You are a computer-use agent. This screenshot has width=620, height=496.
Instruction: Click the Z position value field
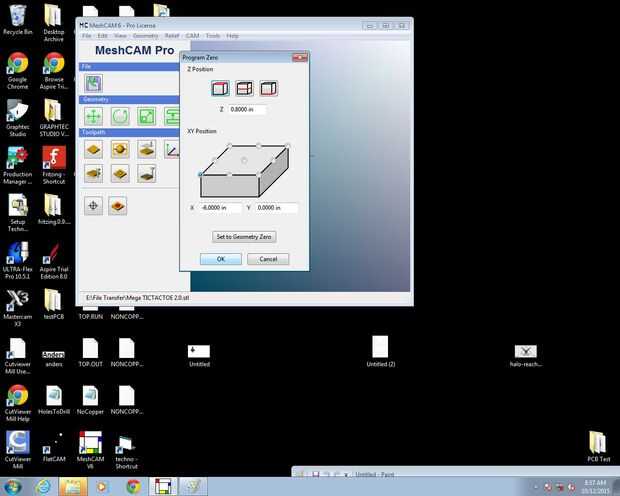click(x=247, y=110)
